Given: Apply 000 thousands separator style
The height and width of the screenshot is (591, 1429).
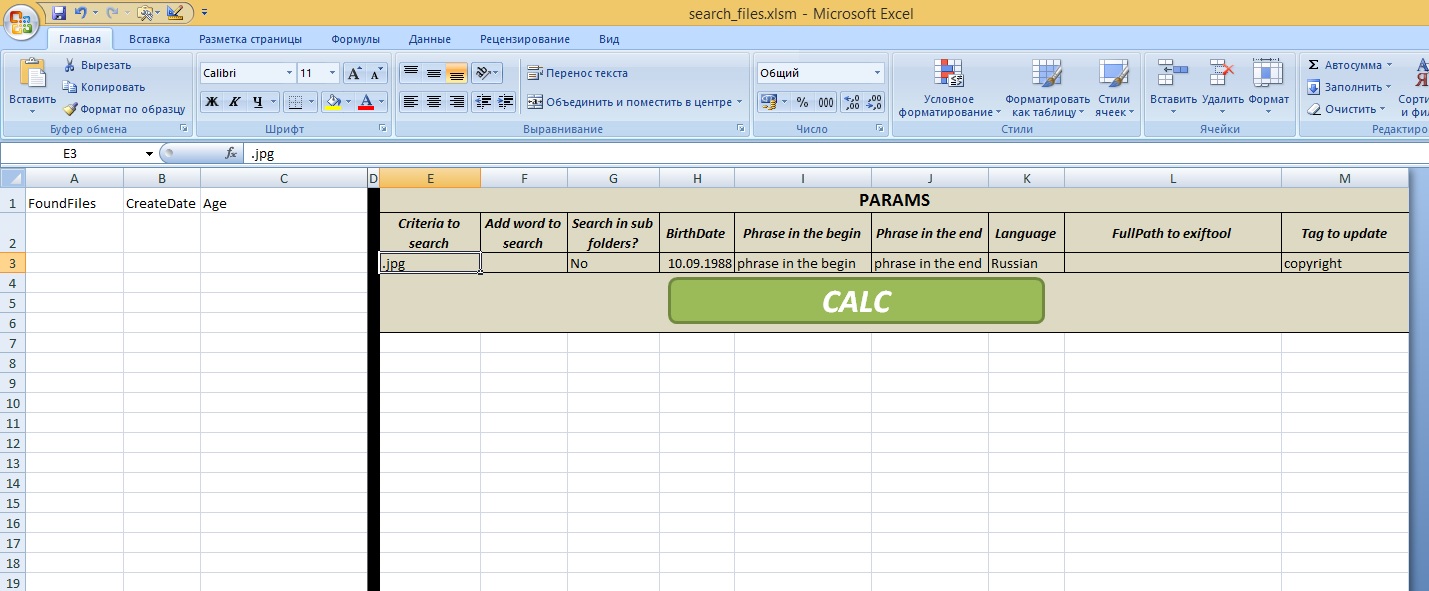Looking at the screenshot, I should tap(826, 101).
